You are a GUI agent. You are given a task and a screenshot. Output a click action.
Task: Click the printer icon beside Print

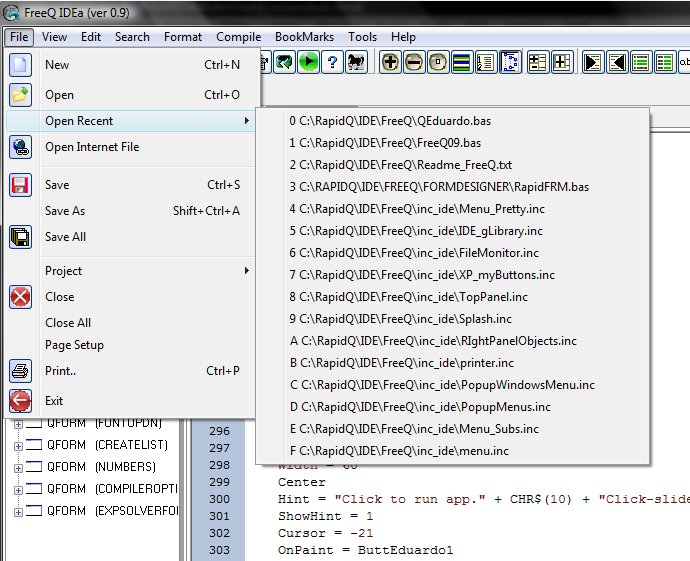pos(20,371)
